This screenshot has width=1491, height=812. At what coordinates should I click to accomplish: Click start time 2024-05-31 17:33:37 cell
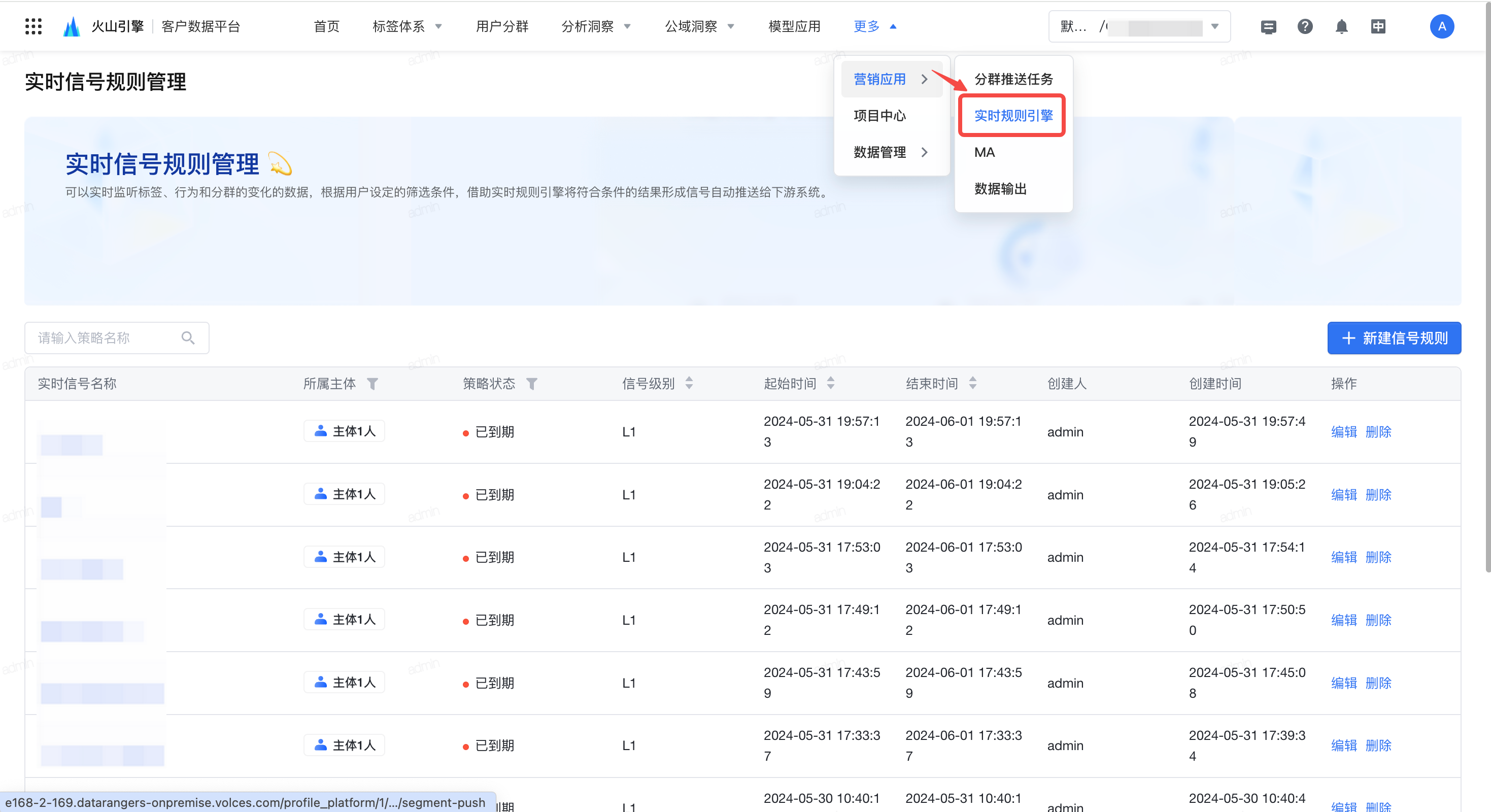click(822, 746)
